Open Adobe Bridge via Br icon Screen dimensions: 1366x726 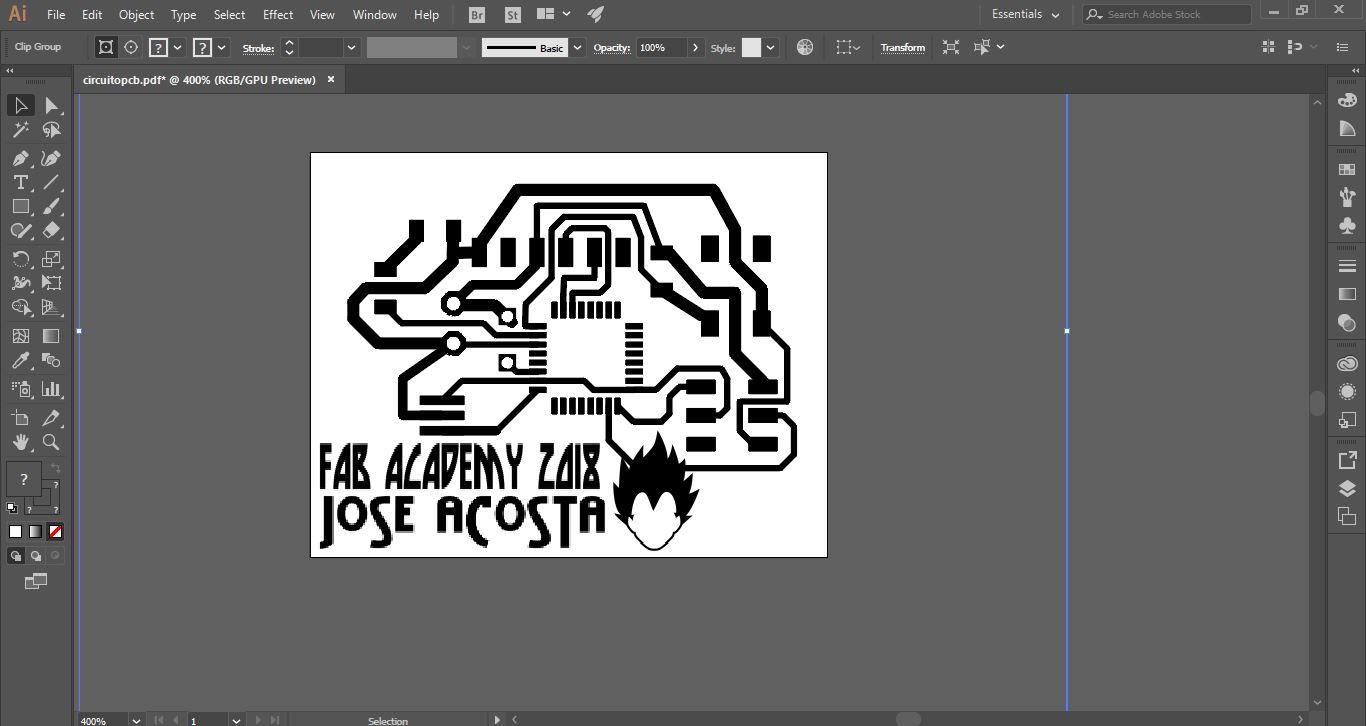pos(477,15)
